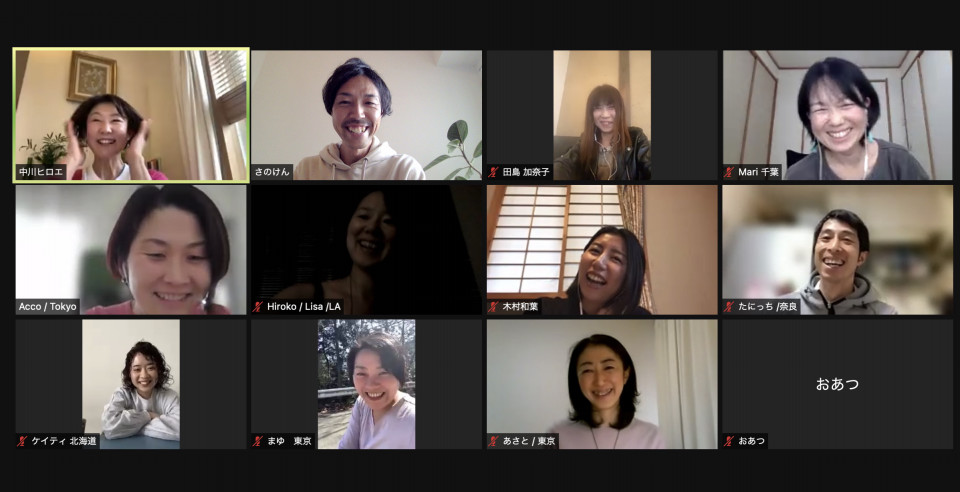Viewport: 960px width, 492px height.
Task: Click the Acco / Tokyo name label
Action: click(48, 307)
